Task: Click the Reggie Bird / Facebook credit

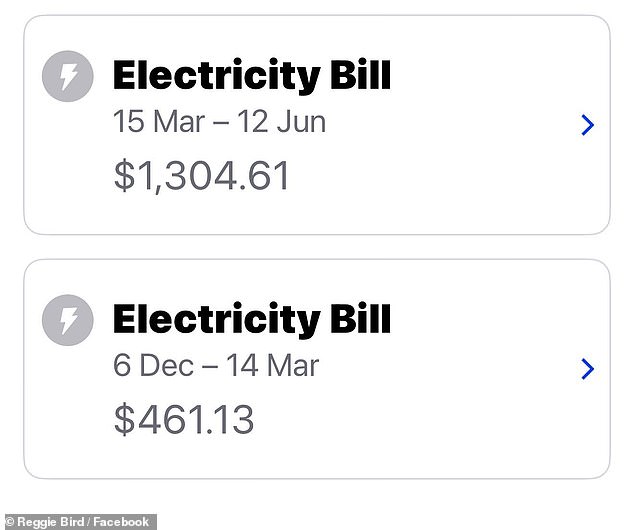Action: [x=83, y=522]
